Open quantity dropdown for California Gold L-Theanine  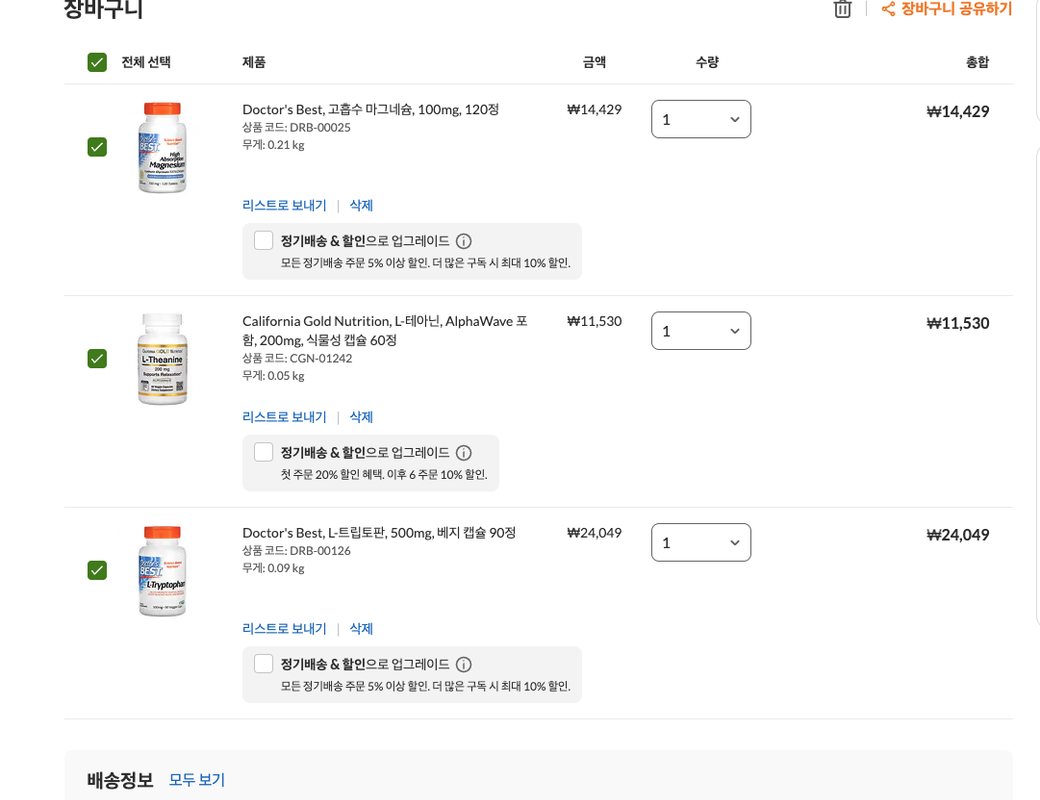pyautogui.click(x=701, y=331)
